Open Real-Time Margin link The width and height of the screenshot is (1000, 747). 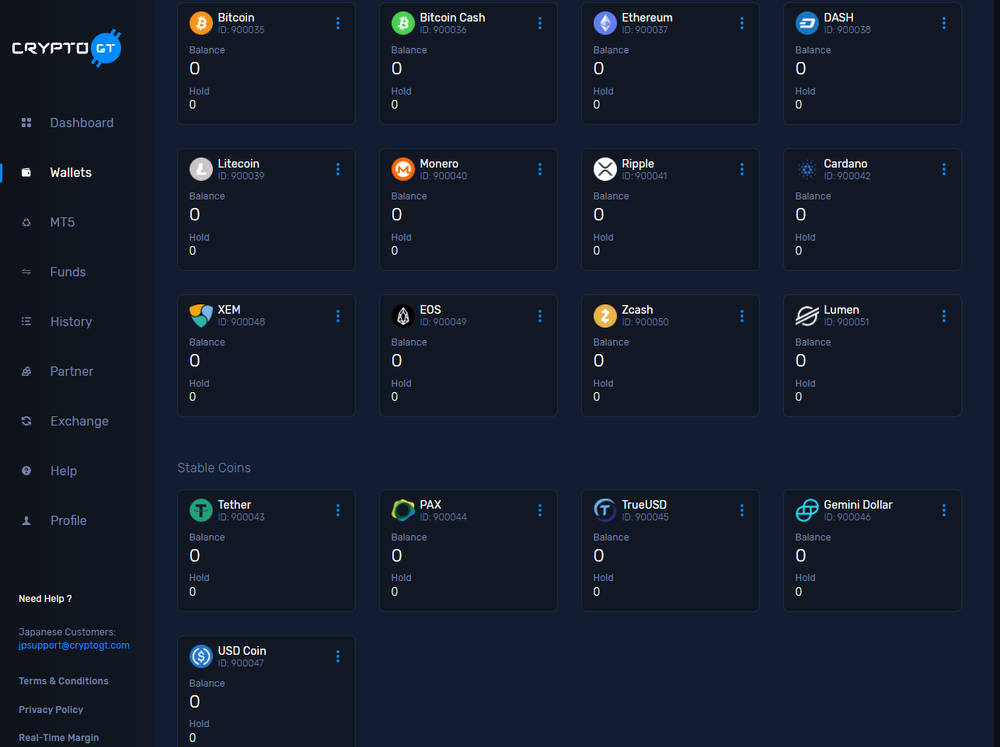[x=59, y=737]
